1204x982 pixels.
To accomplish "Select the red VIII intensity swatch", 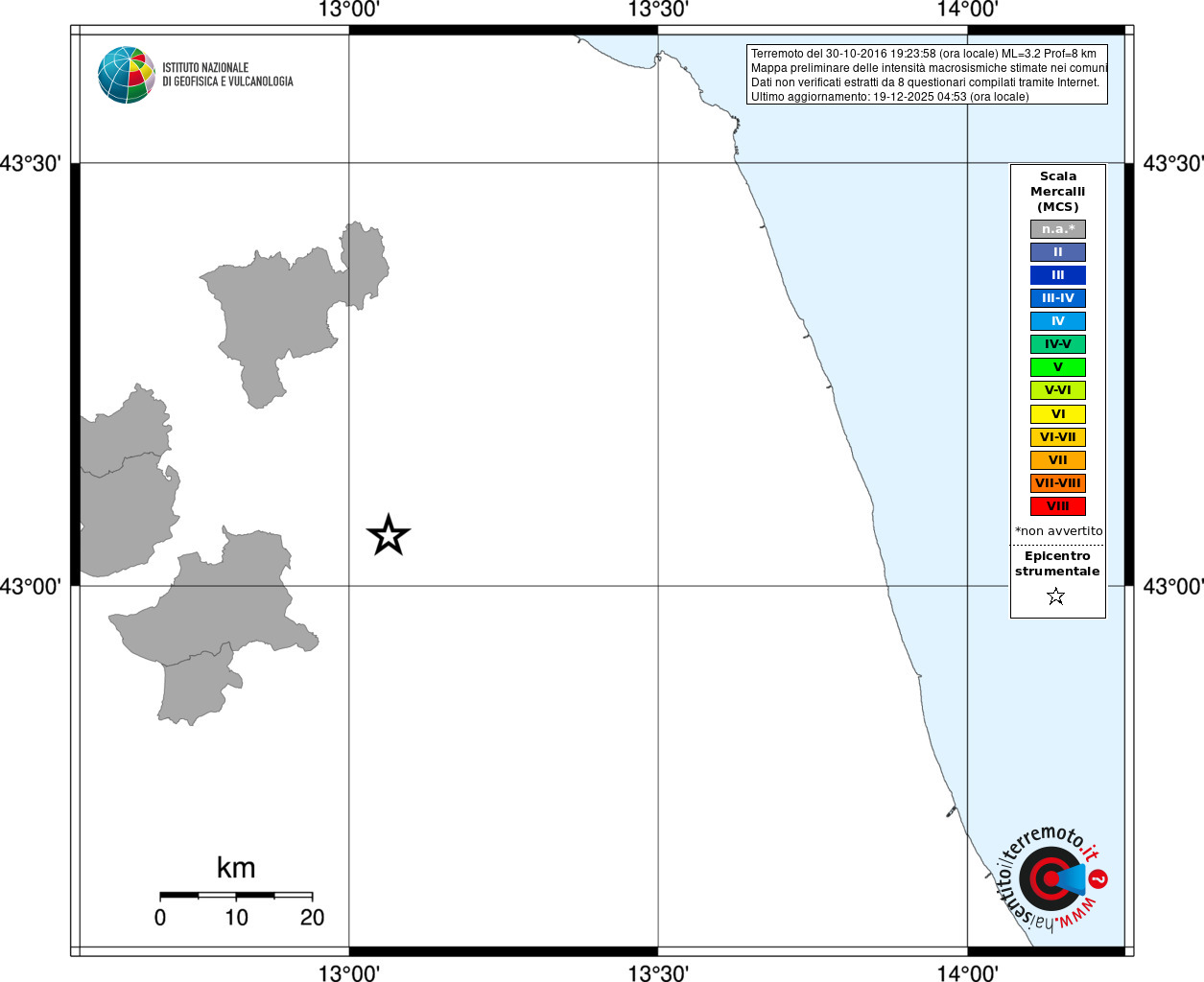I will (x=1058, y=506).
